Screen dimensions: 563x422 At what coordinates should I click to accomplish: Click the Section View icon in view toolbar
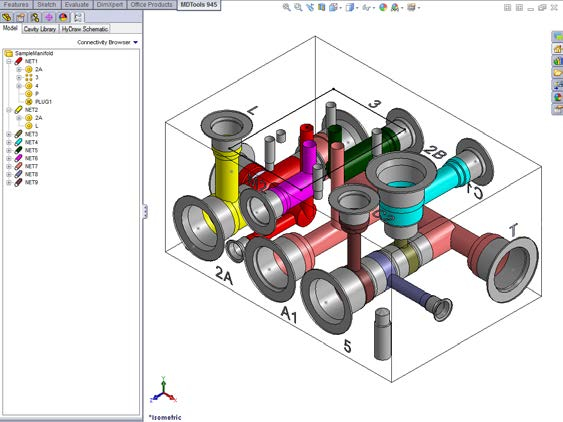point(321,8)
